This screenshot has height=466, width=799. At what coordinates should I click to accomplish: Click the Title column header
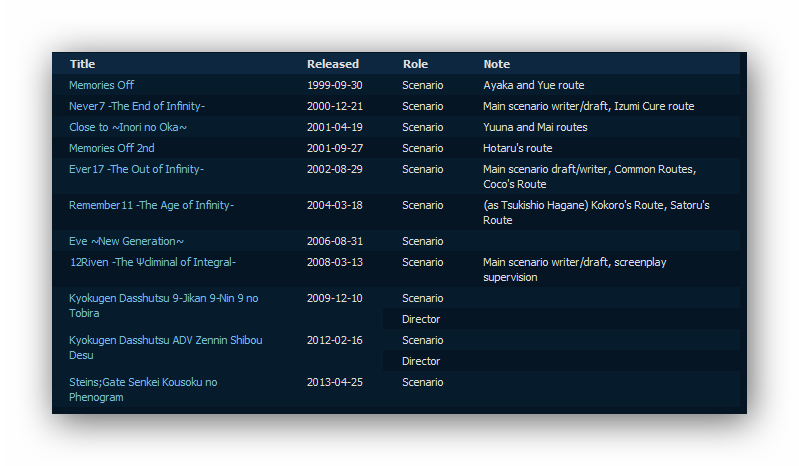coord(83,64)
